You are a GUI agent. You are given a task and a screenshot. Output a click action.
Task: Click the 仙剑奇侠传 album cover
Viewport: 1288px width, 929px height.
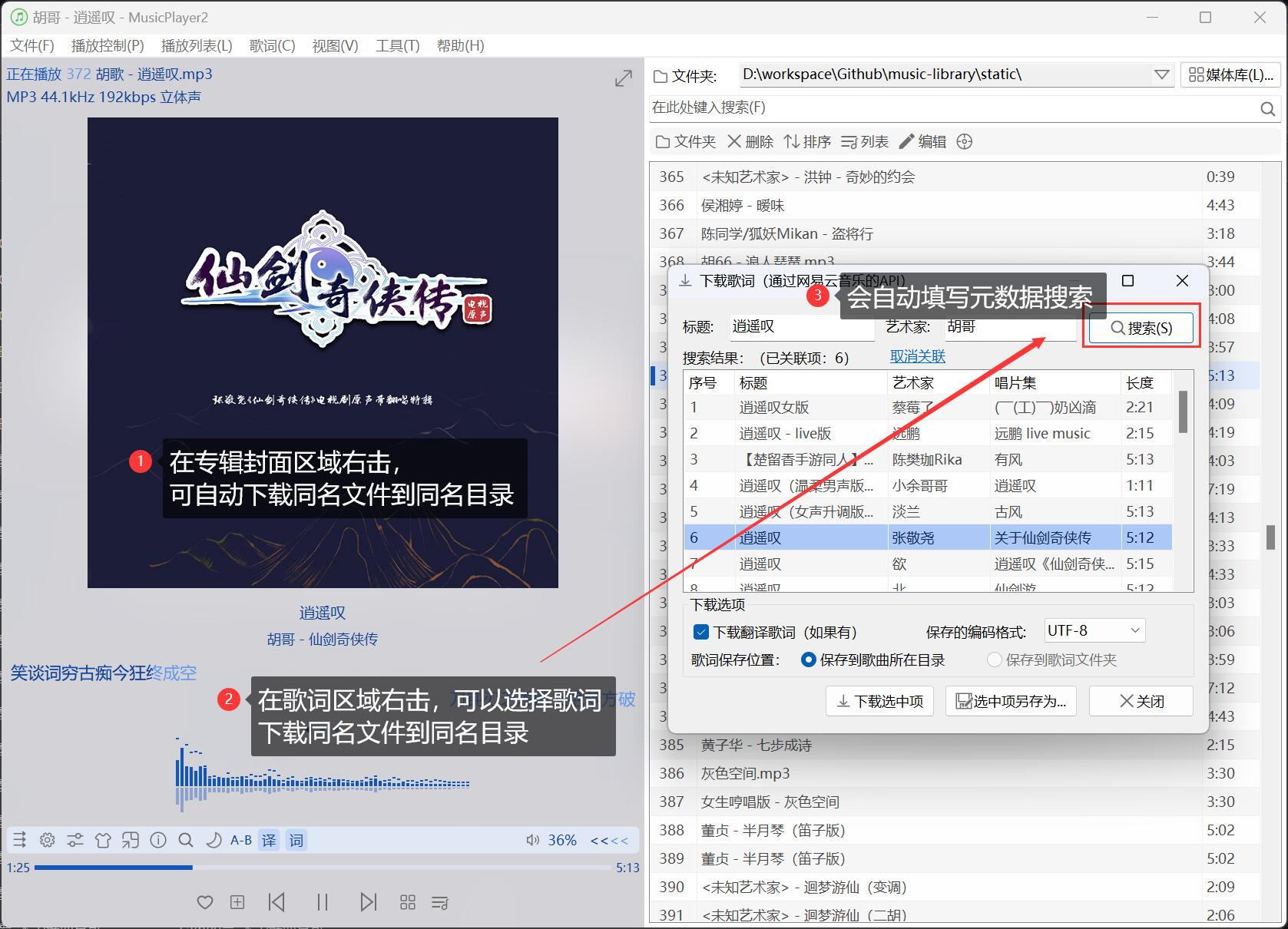(323, 352)
